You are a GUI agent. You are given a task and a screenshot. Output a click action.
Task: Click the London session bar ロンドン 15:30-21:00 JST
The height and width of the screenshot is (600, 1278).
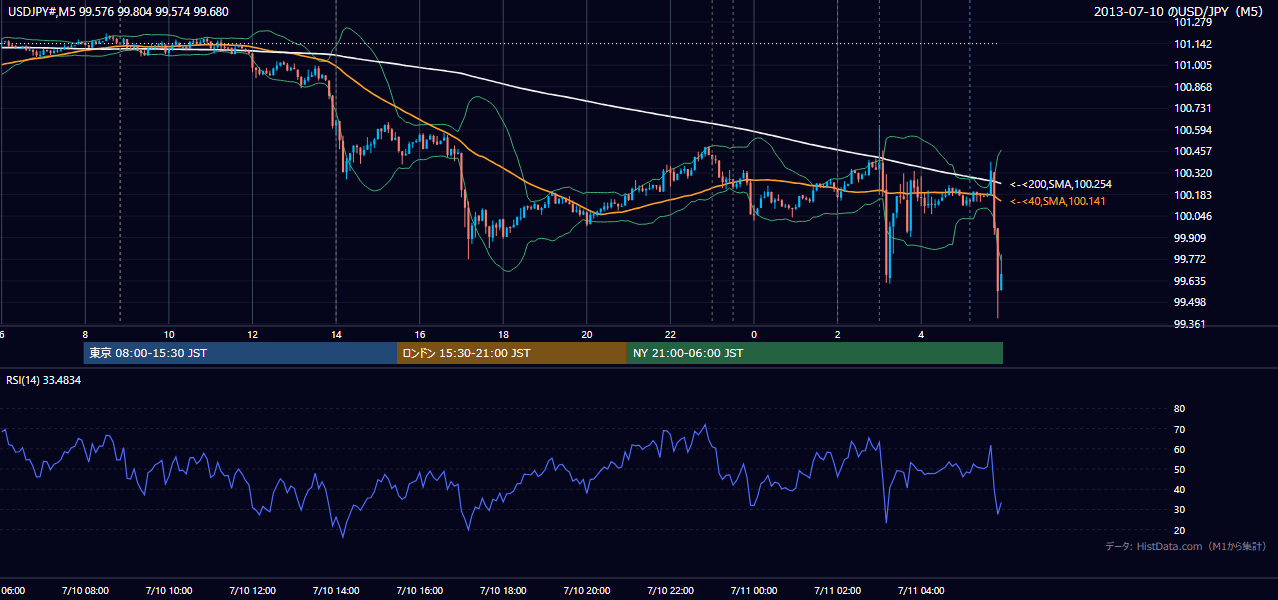(x=512, y=353)
